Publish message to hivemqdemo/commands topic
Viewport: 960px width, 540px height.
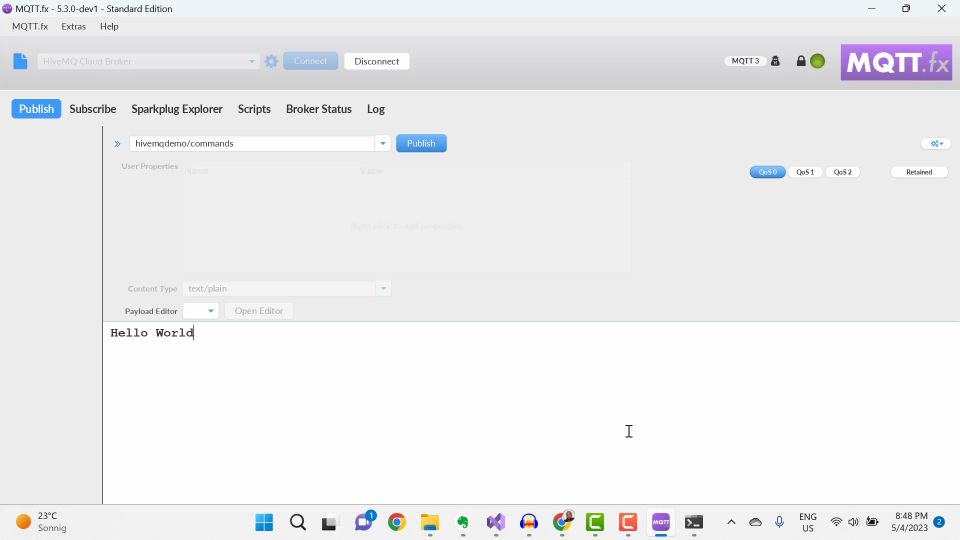421,143
